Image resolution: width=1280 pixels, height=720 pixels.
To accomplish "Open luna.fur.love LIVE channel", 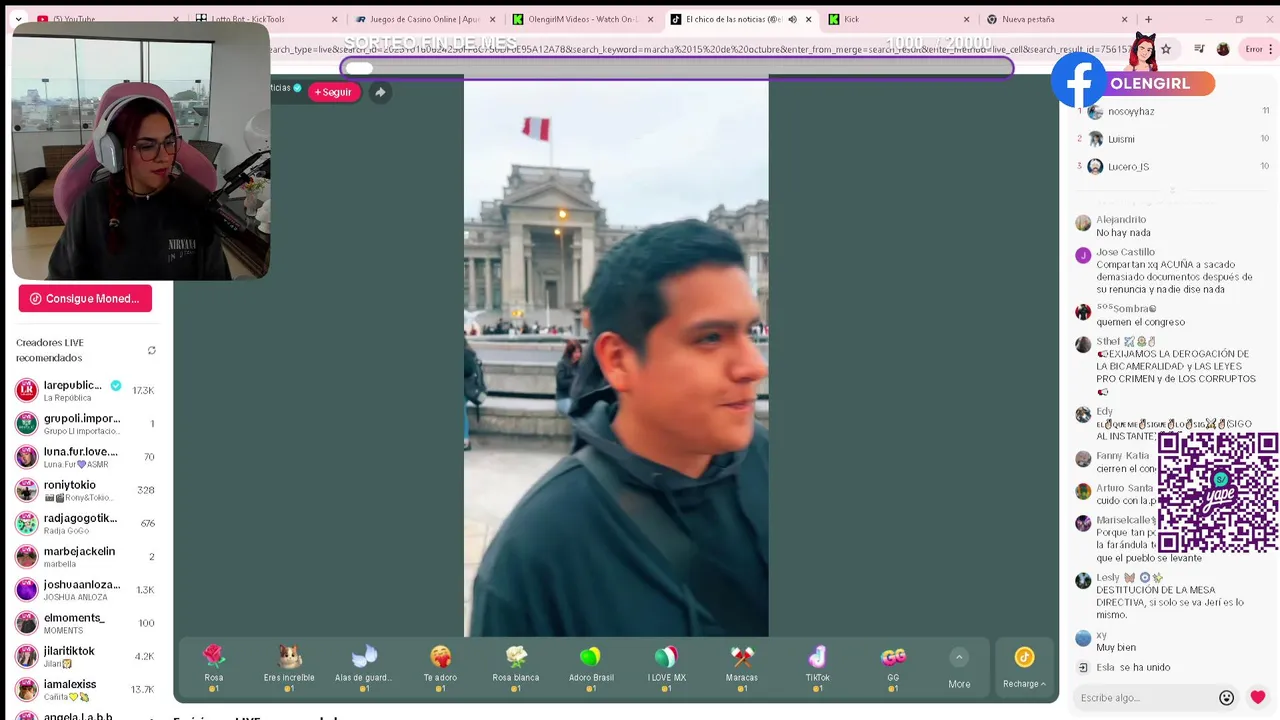I will [86, 457].
